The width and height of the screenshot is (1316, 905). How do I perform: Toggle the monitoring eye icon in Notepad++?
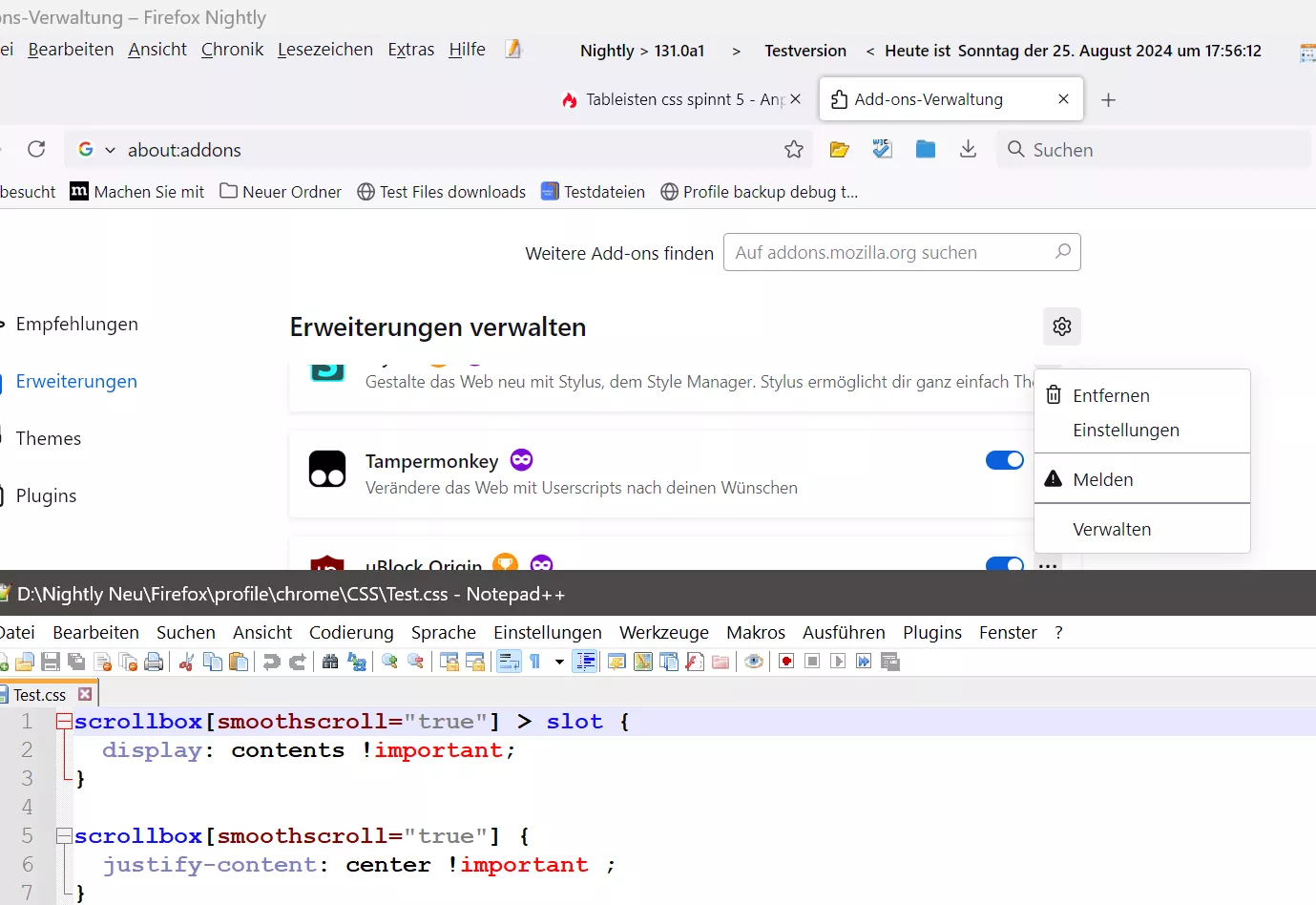754,662
